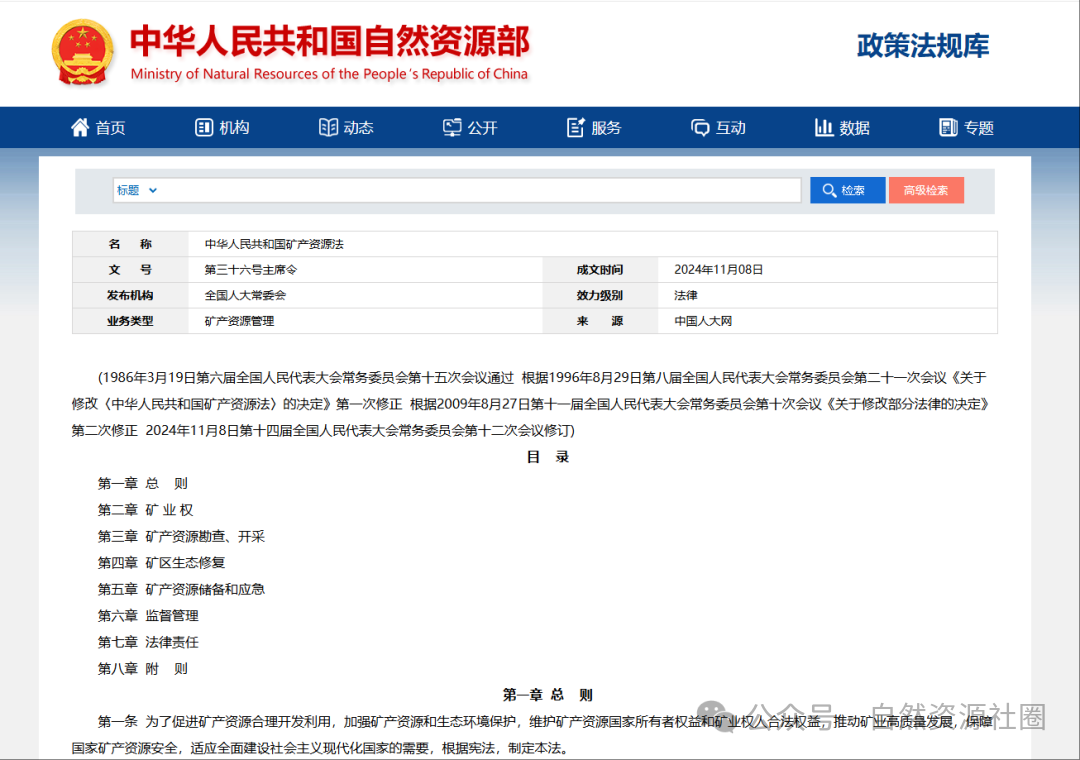The width and height of the screenshot is (1080, 760).
Task: Click the newspaper icon beside 专题
Action: point(948,127)
